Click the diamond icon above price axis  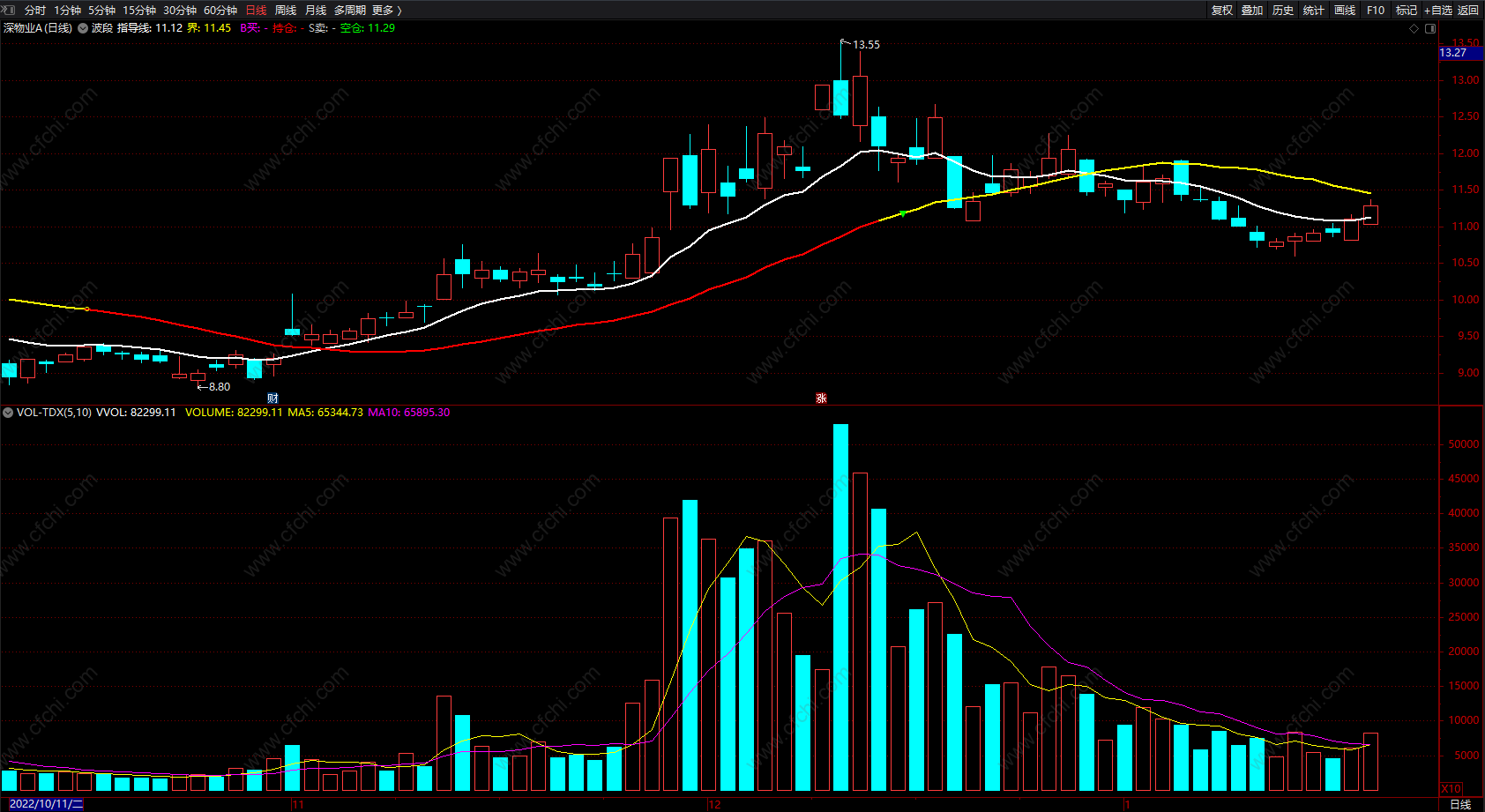tap(1414, 28)
